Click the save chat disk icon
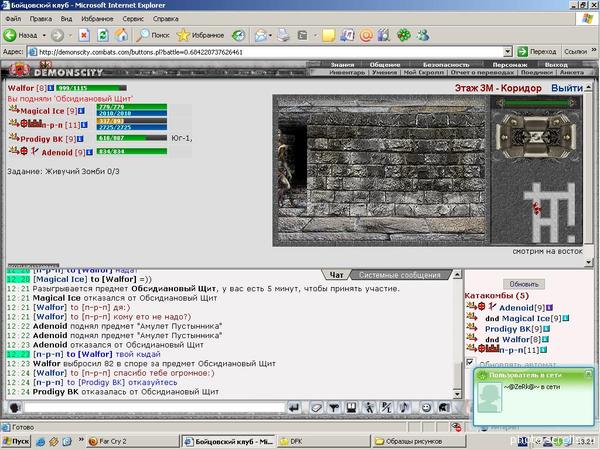Screen dimensions: 600x450 [x=351, y=408]
